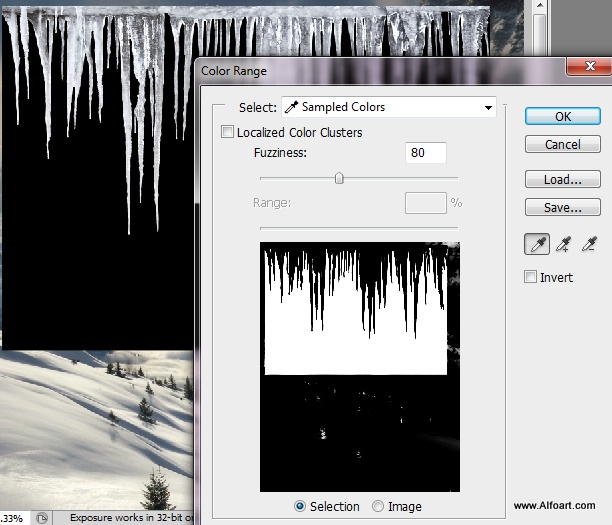The height and width of the screenshot is (525, 612).
Task: Click the black-and-white selection preview
Action: [x=359, y=366]
